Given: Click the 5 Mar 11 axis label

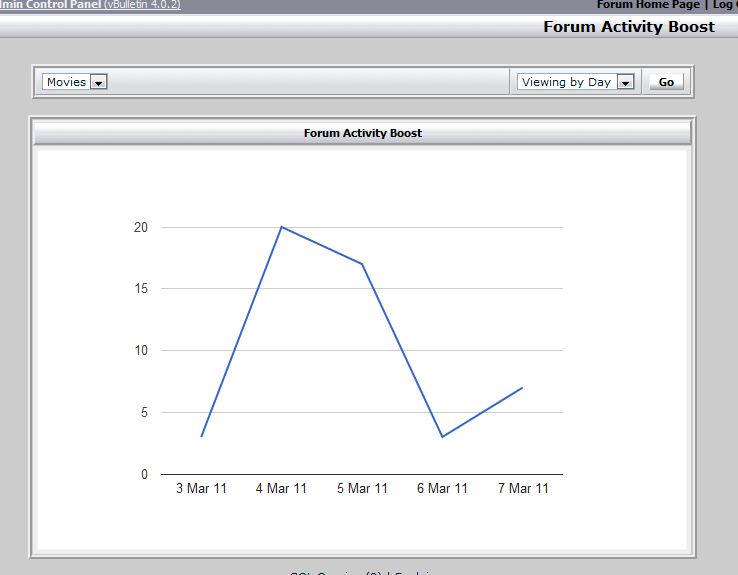Looking at the screenshot, I should [362, 488].
